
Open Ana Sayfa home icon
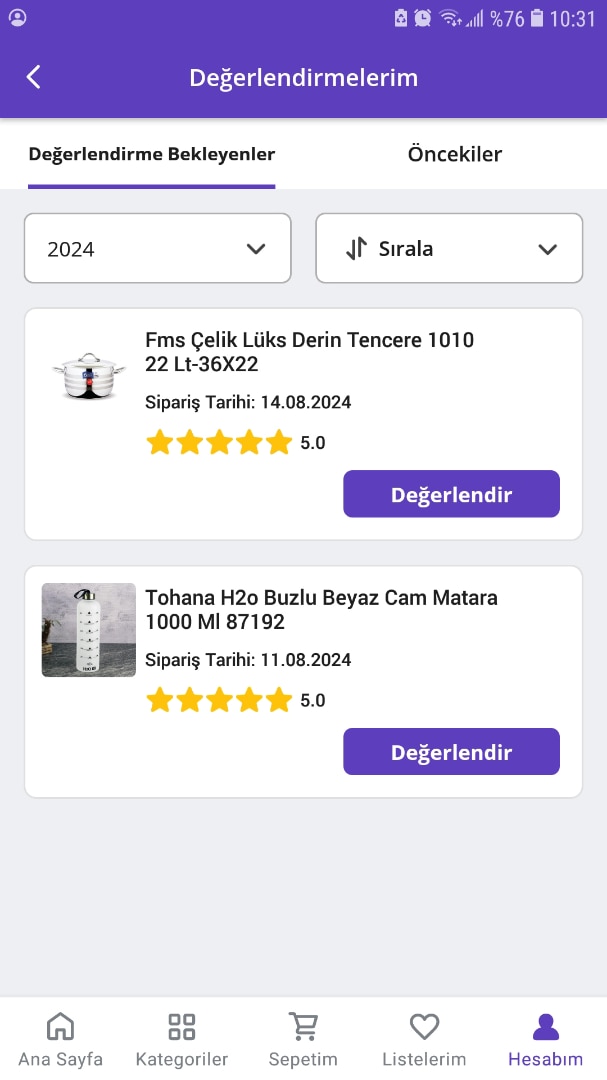(x=60, y=1027)
